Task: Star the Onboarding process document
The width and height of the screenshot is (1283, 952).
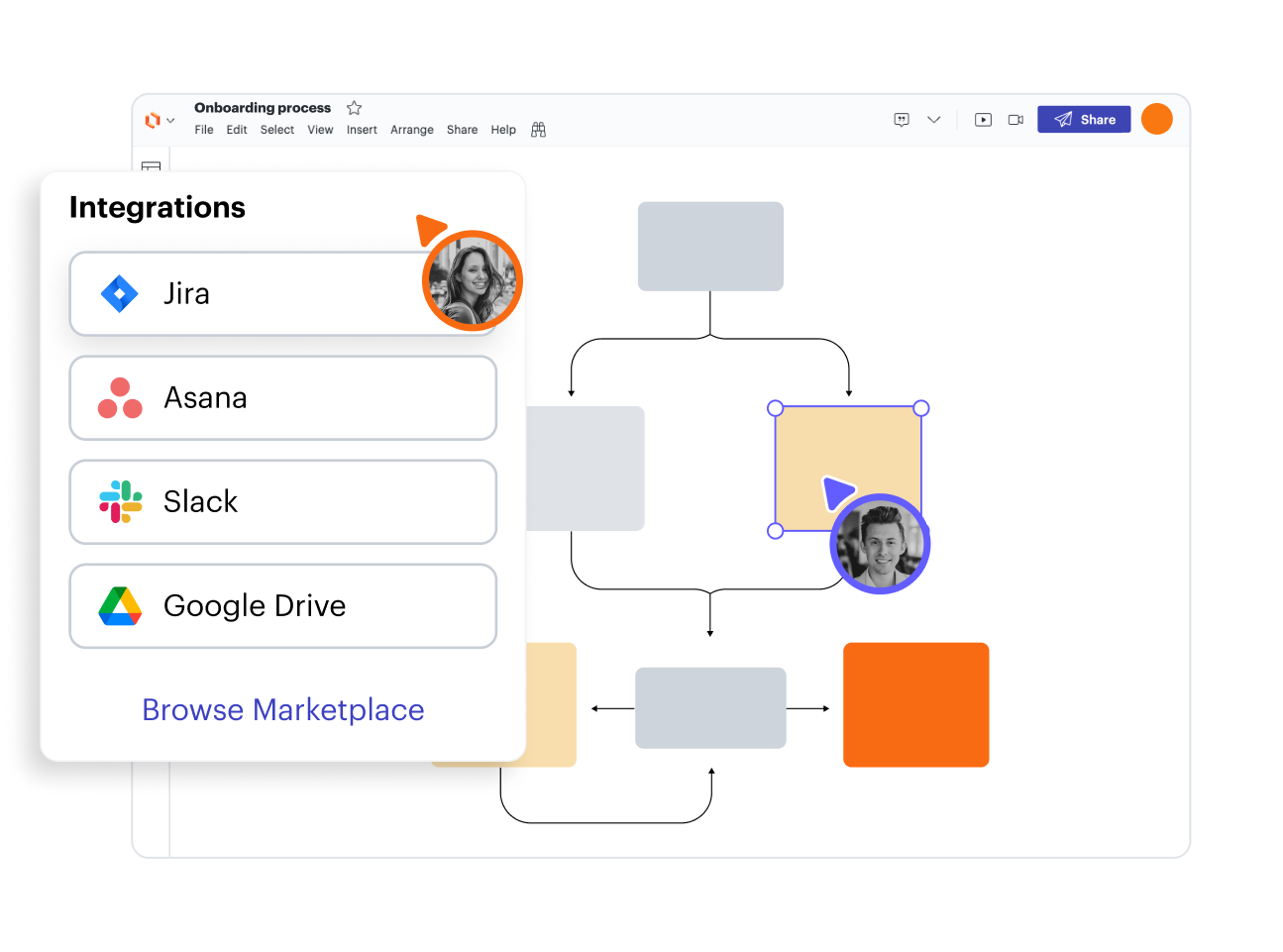Action: pos(354,108)
